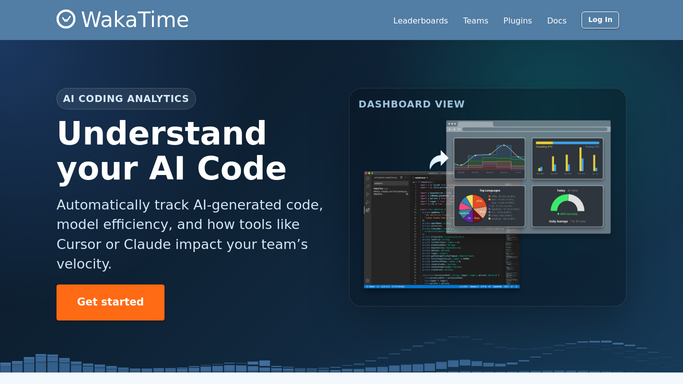683x384 pixels.
Task: Click the green gauge Today chart
Action: 567,206
